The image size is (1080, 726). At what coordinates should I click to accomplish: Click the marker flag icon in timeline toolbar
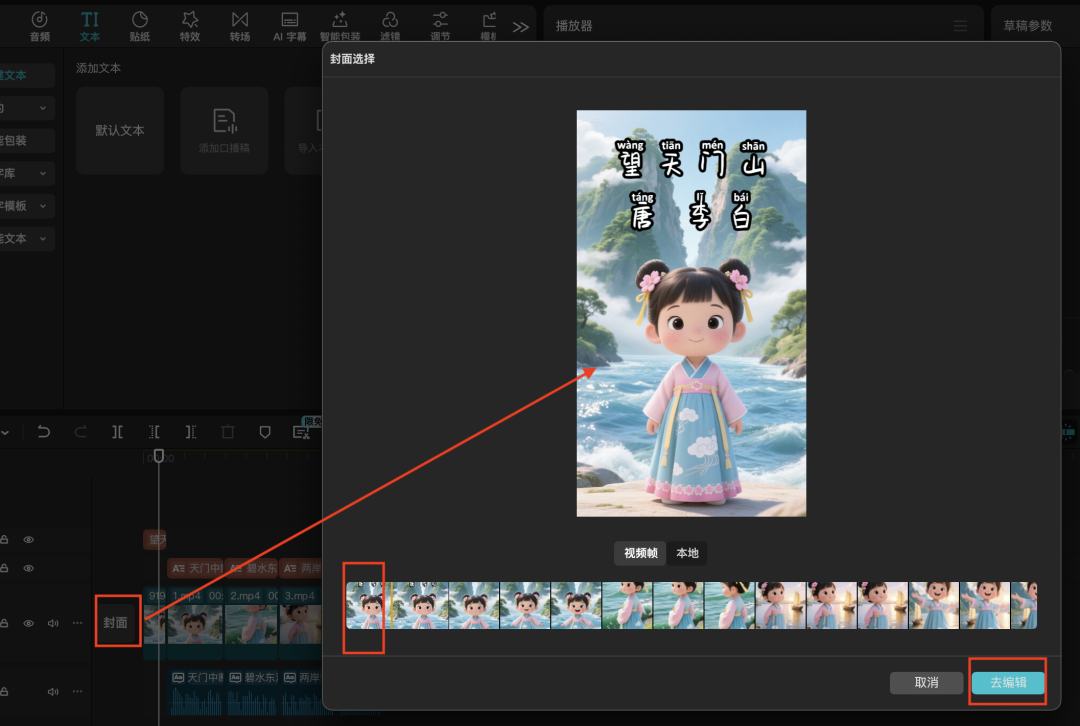pyautogui.click(x=265, y=432)
